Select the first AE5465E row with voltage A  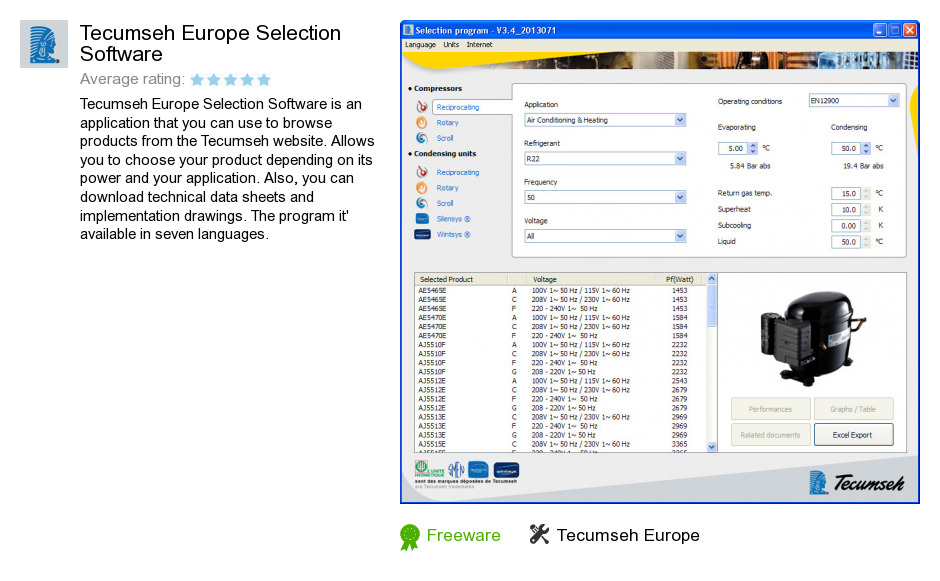(561, 290)
